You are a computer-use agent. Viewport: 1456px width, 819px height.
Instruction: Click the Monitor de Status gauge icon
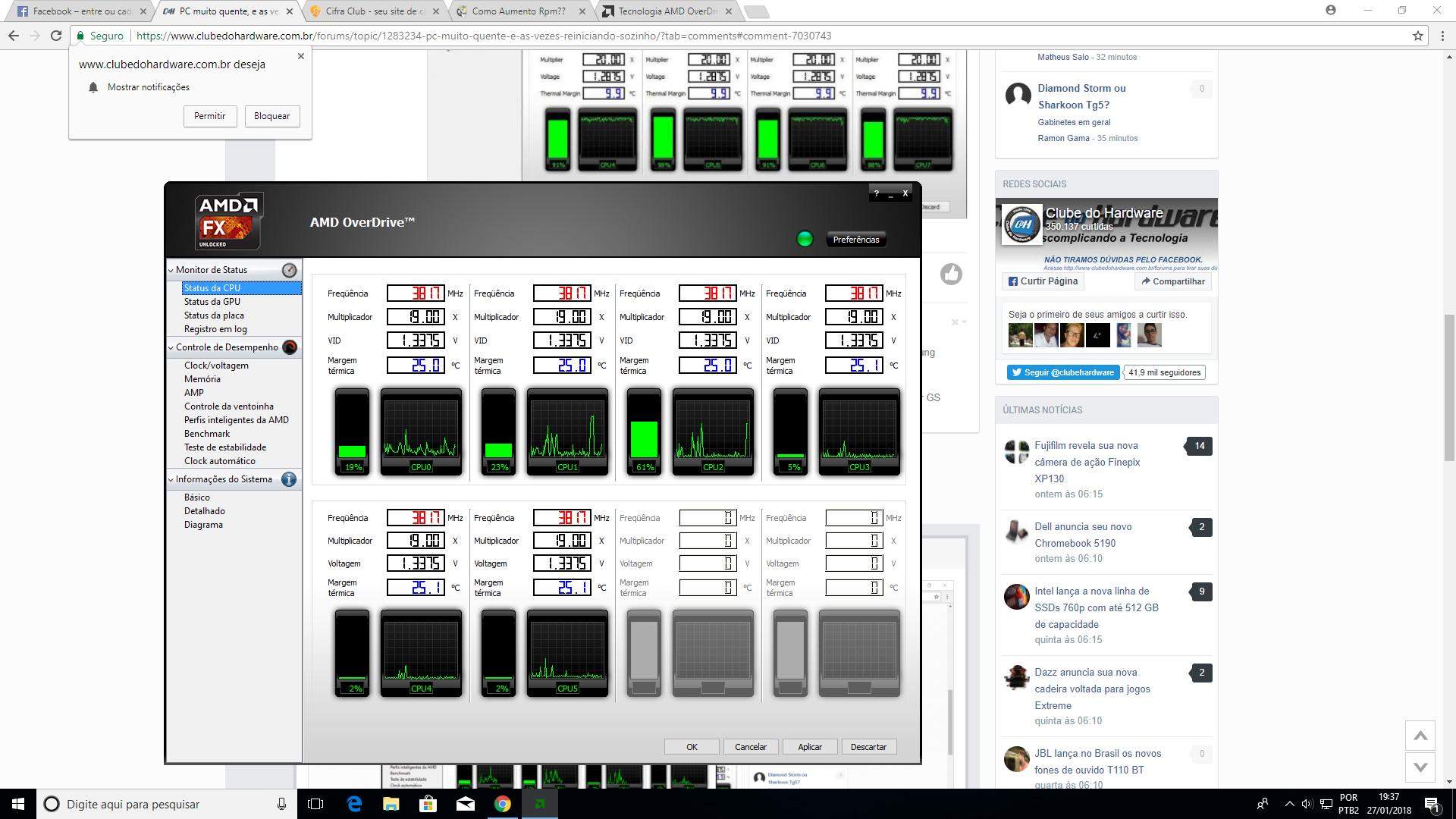coord(289,270)
